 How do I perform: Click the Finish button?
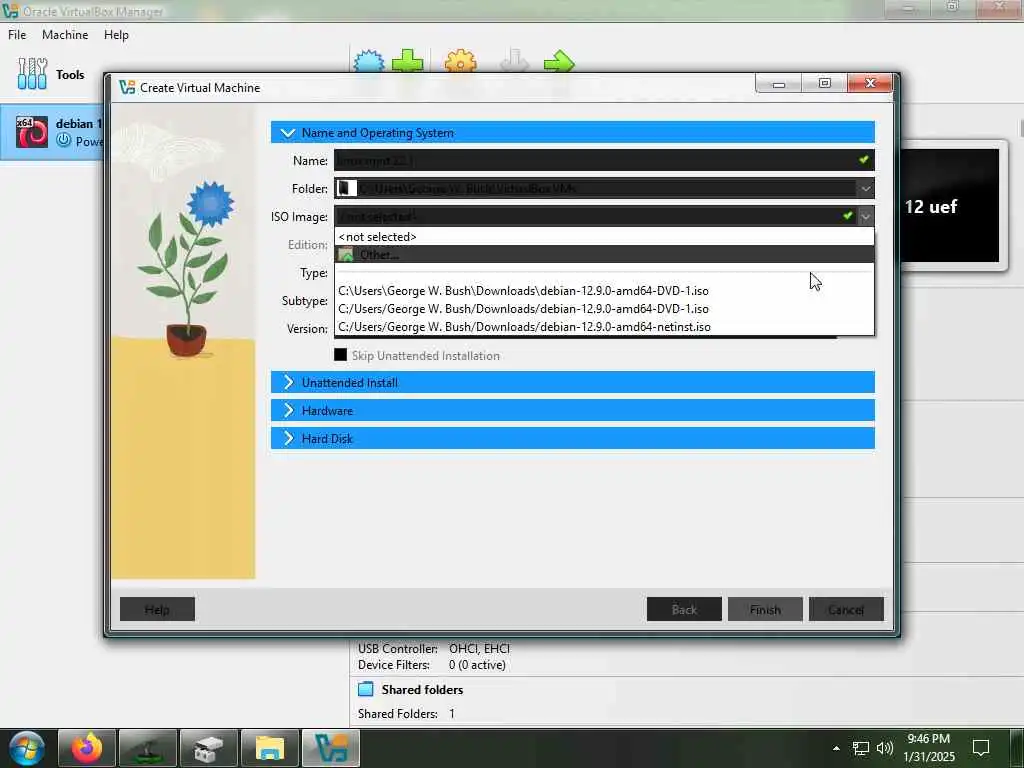(765, 609)
